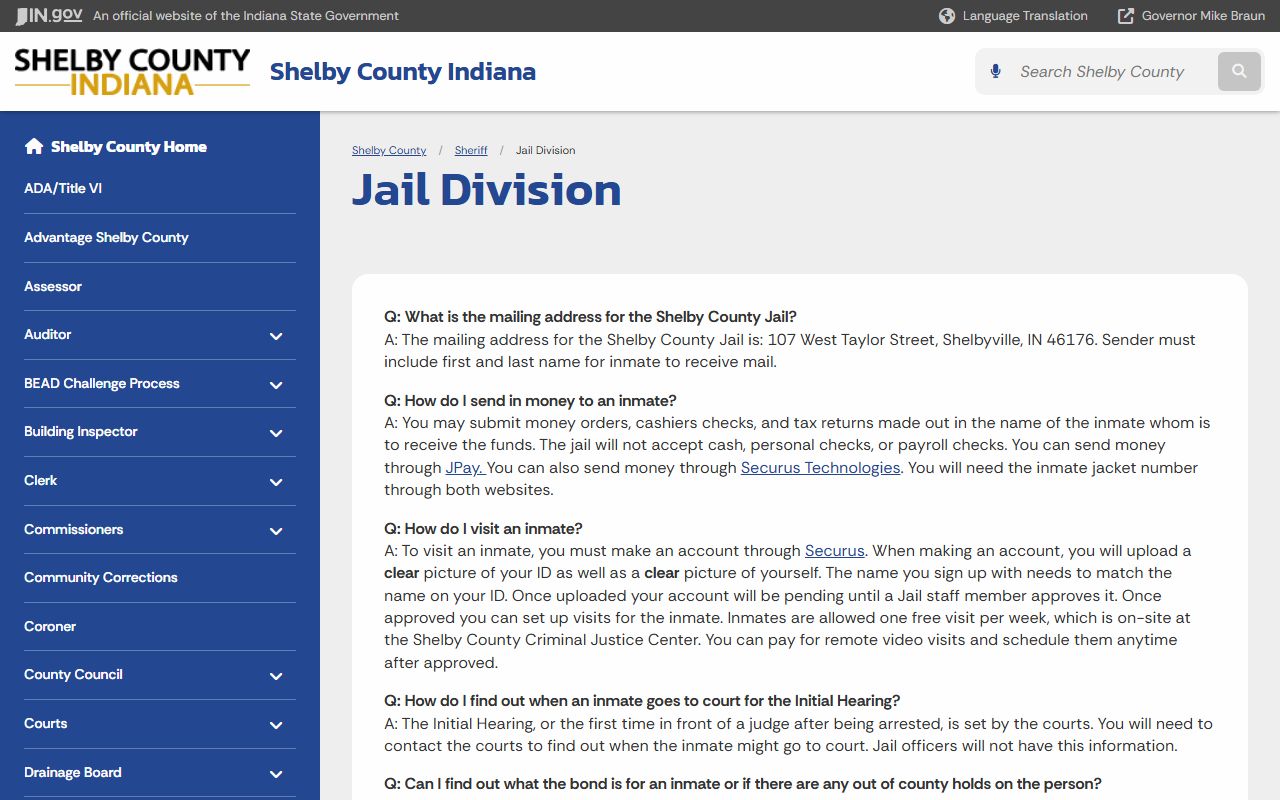This screenshot has width=1280, height=800.
Task: Expand the Courts submenu chevron
Action: 276,725
